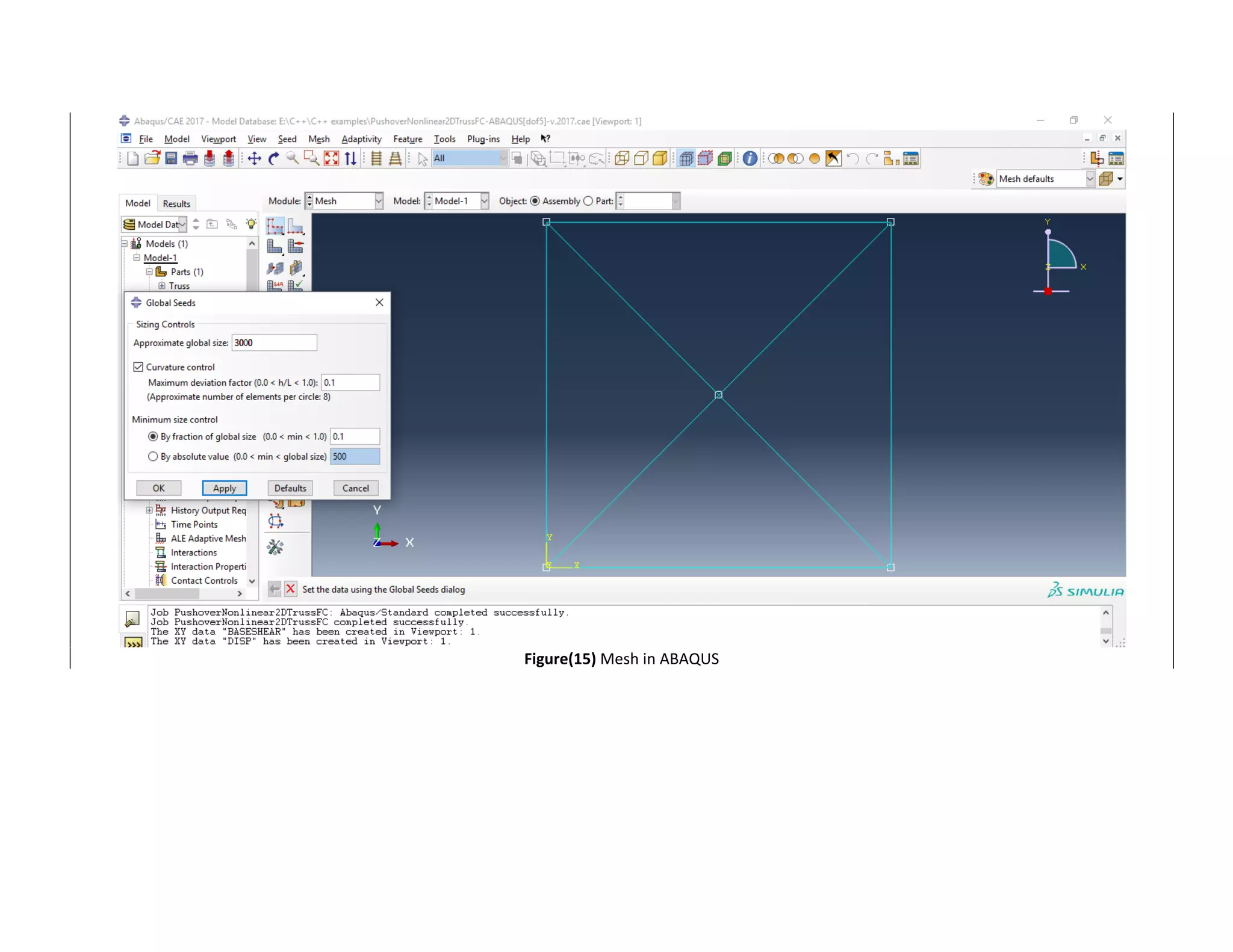Click the Verify Mesh icon with green check
This screenshot has width=1233, height=952.
296,285
